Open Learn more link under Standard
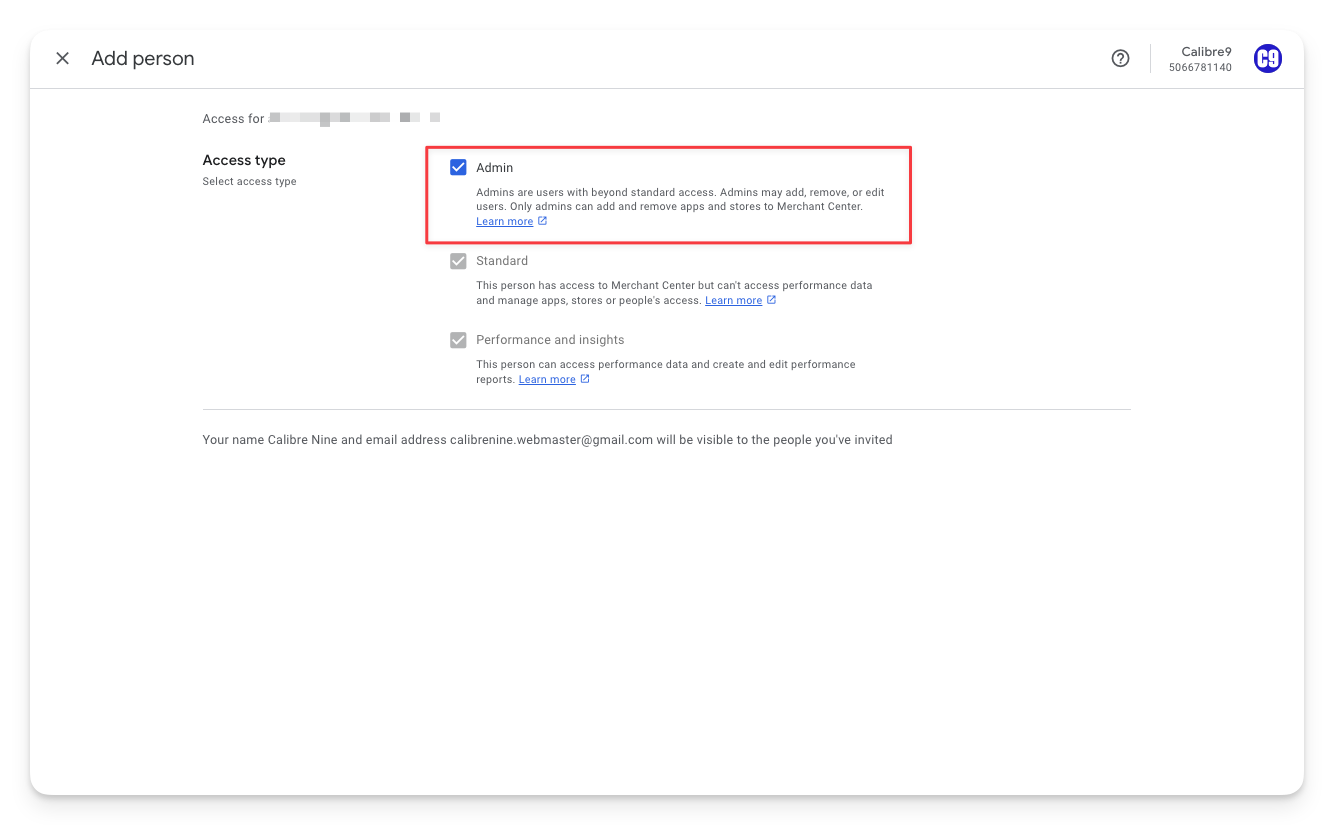 [x=733, y=301]
